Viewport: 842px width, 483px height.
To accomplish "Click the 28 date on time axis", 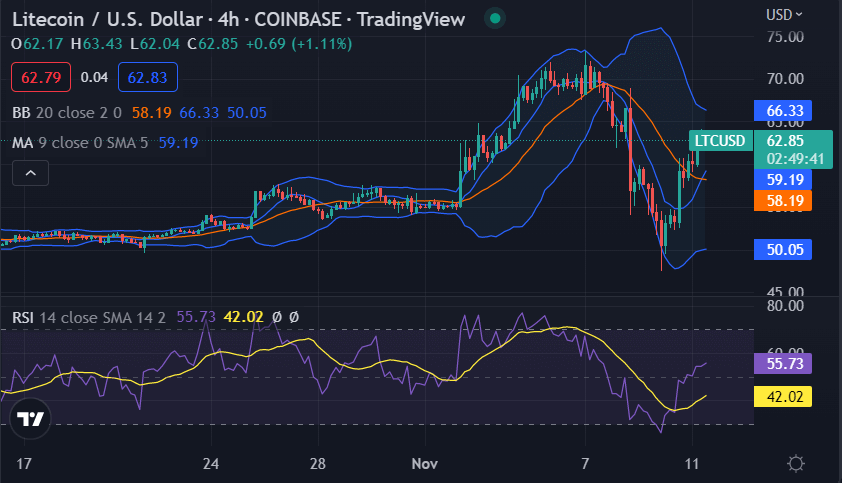I will (318, 464).
